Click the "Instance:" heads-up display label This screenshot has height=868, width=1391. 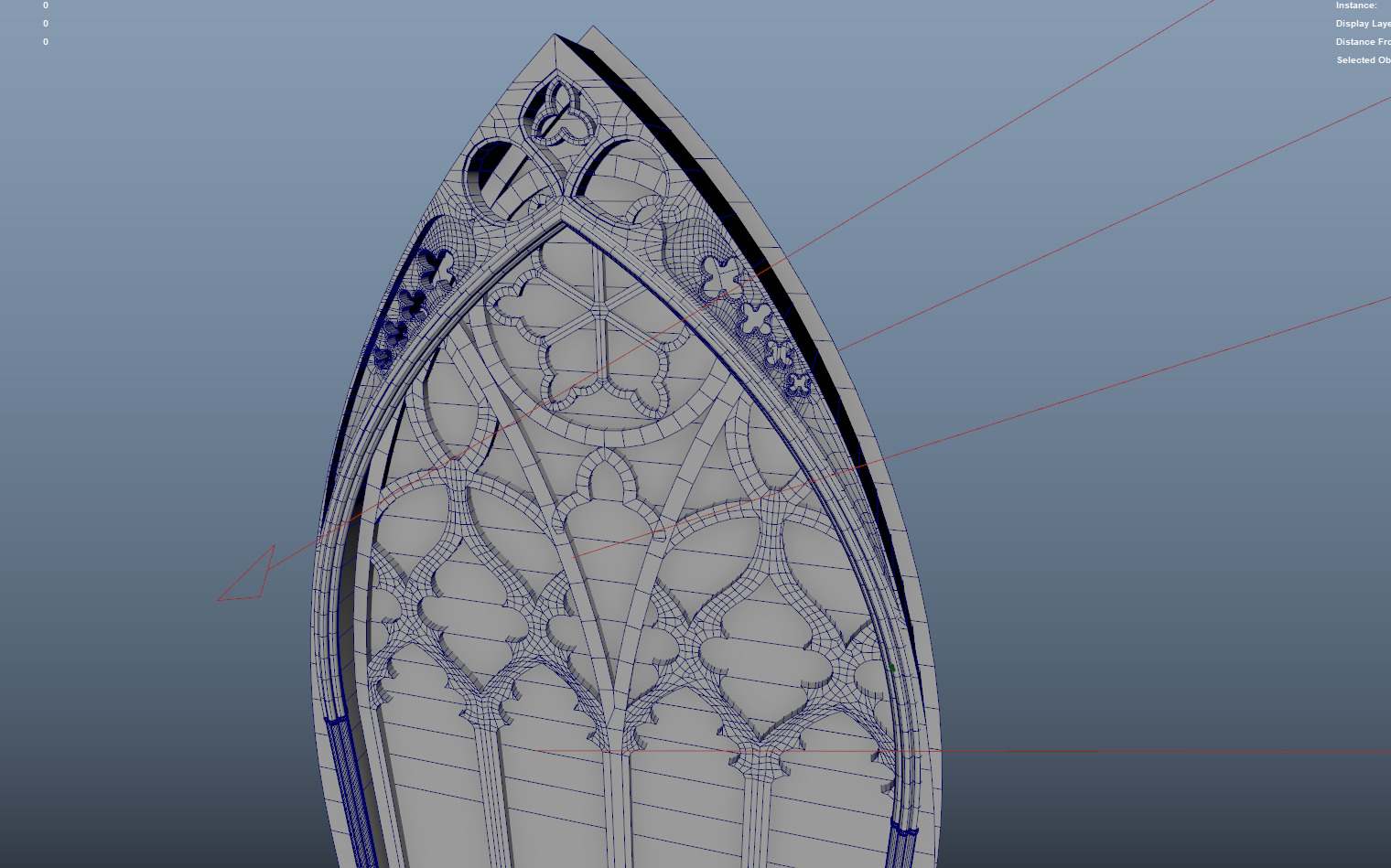(1356, 5)
